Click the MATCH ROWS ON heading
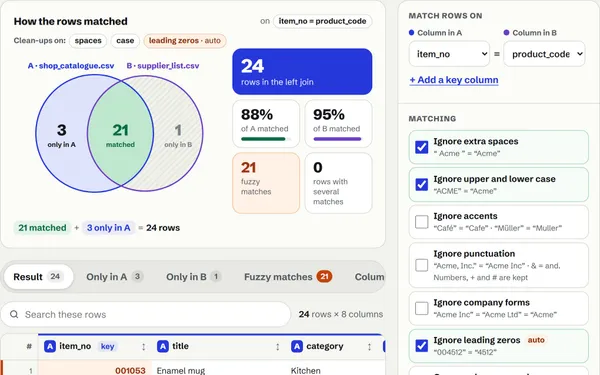This screenshot has width=600, height=375. click(445, 16)
